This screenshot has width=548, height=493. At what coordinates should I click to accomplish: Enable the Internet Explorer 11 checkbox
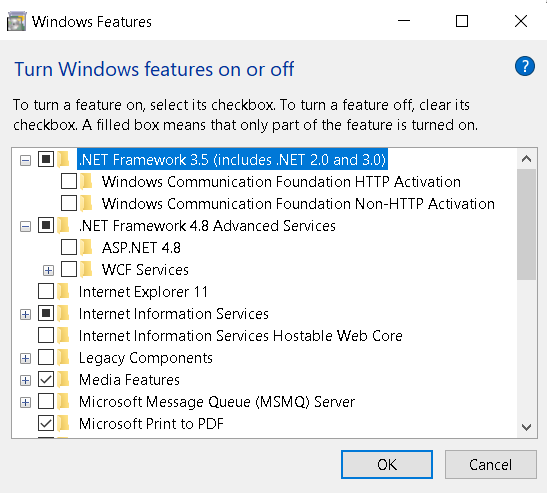click(46, 291)
